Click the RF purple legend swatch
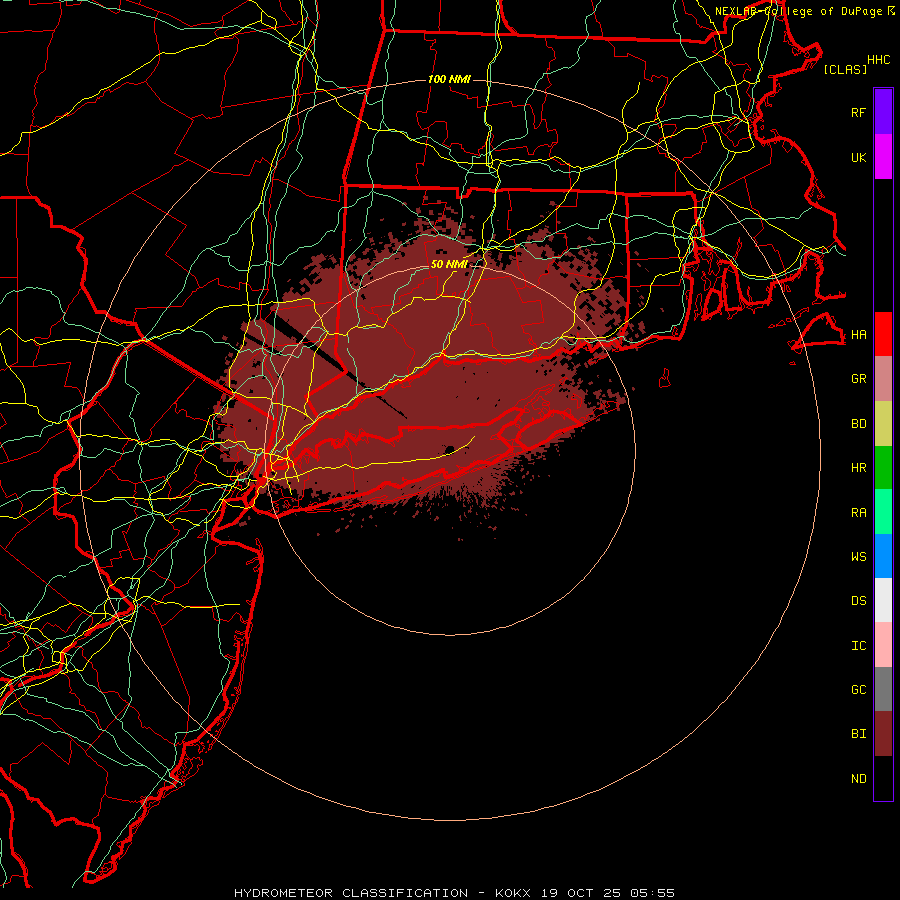The image size is (900, 900). [883, 112]
